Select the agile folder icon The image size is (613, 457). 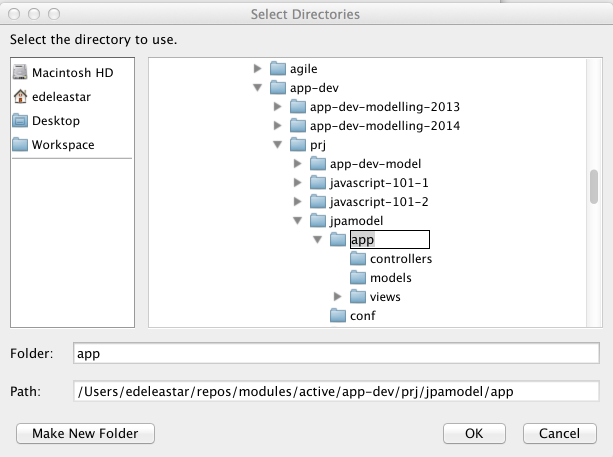(278, 68)
